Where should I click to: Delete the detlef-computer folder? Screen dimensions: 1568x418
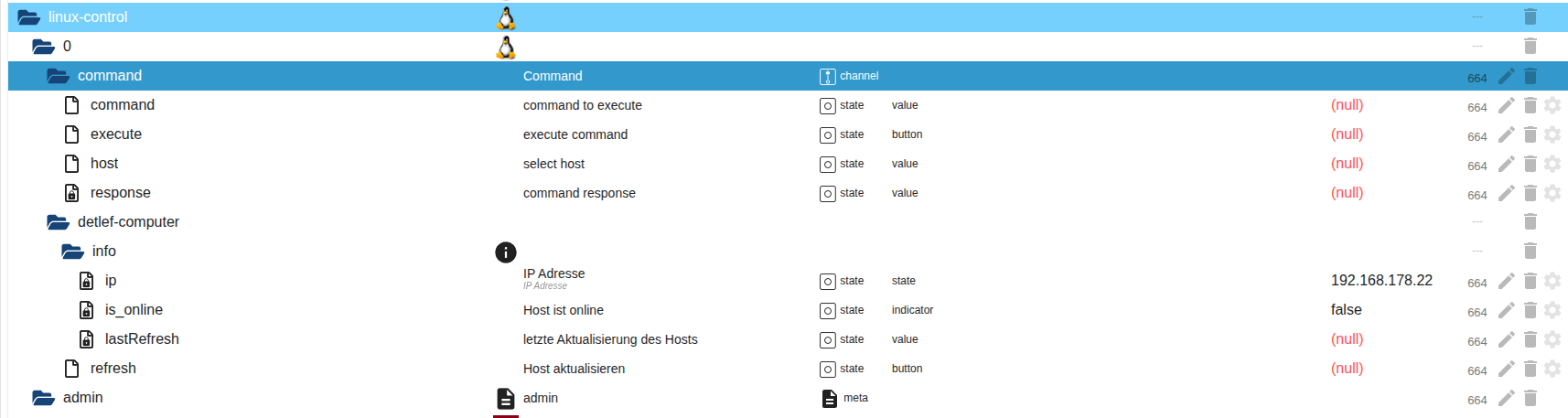[1530, 222]
